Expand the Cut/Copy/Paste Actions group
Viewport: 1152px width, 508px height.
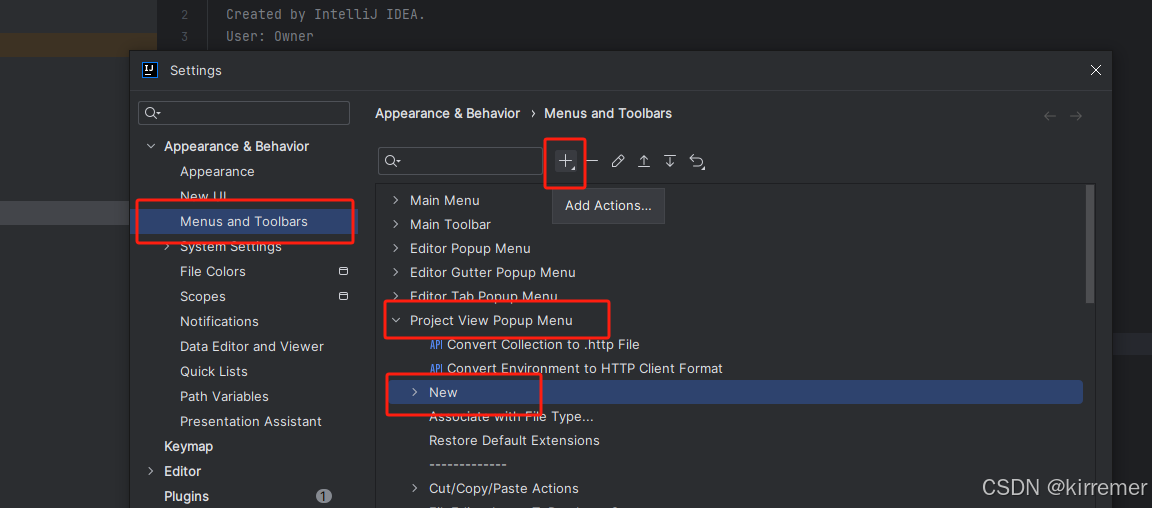(415, 488)
